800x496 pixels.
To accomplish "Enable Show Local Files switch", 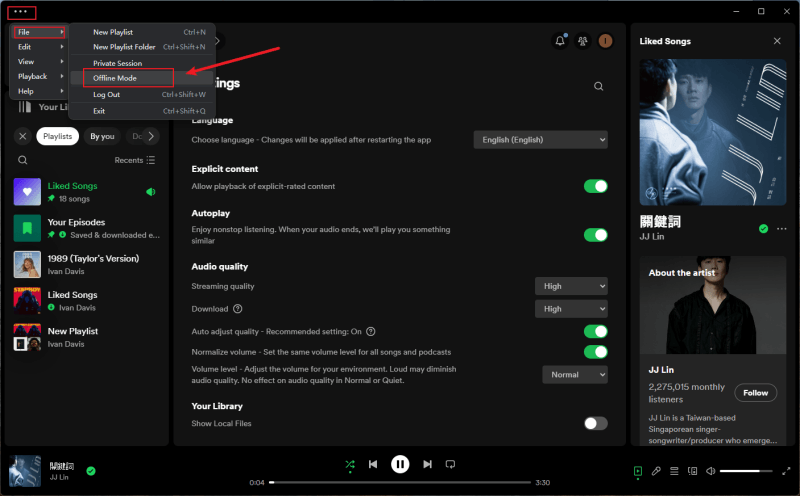I will click(x=595, y=424).
